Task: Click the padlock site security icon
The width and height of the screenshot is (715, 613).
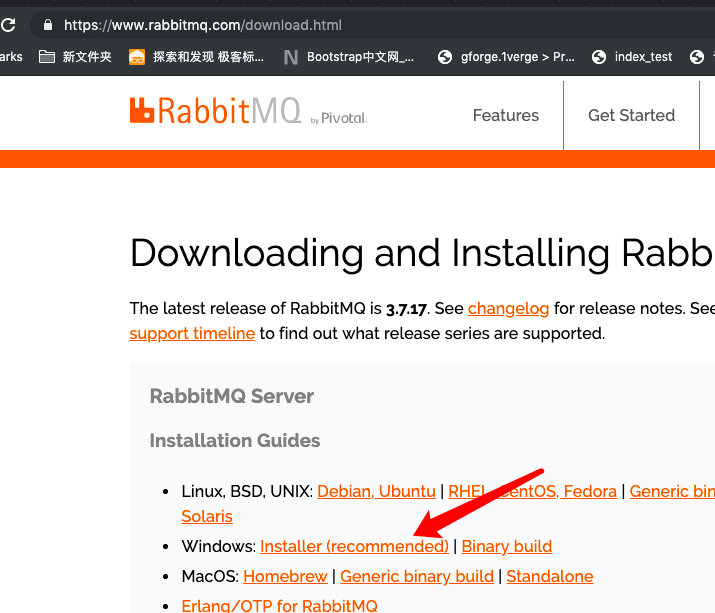Action: point(48,25)
